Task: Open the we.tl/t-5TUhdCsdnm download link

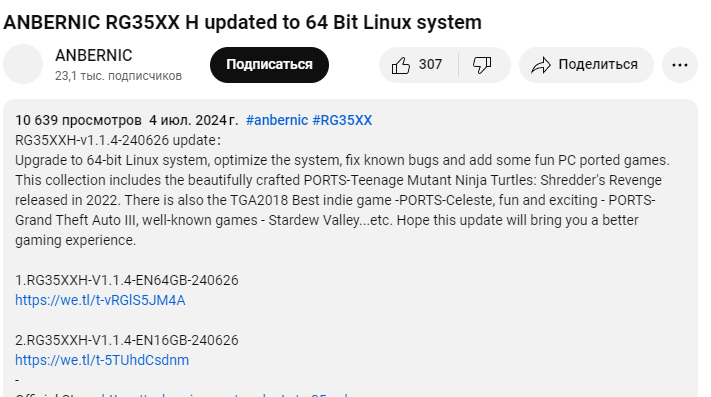Action: point(102,360)
